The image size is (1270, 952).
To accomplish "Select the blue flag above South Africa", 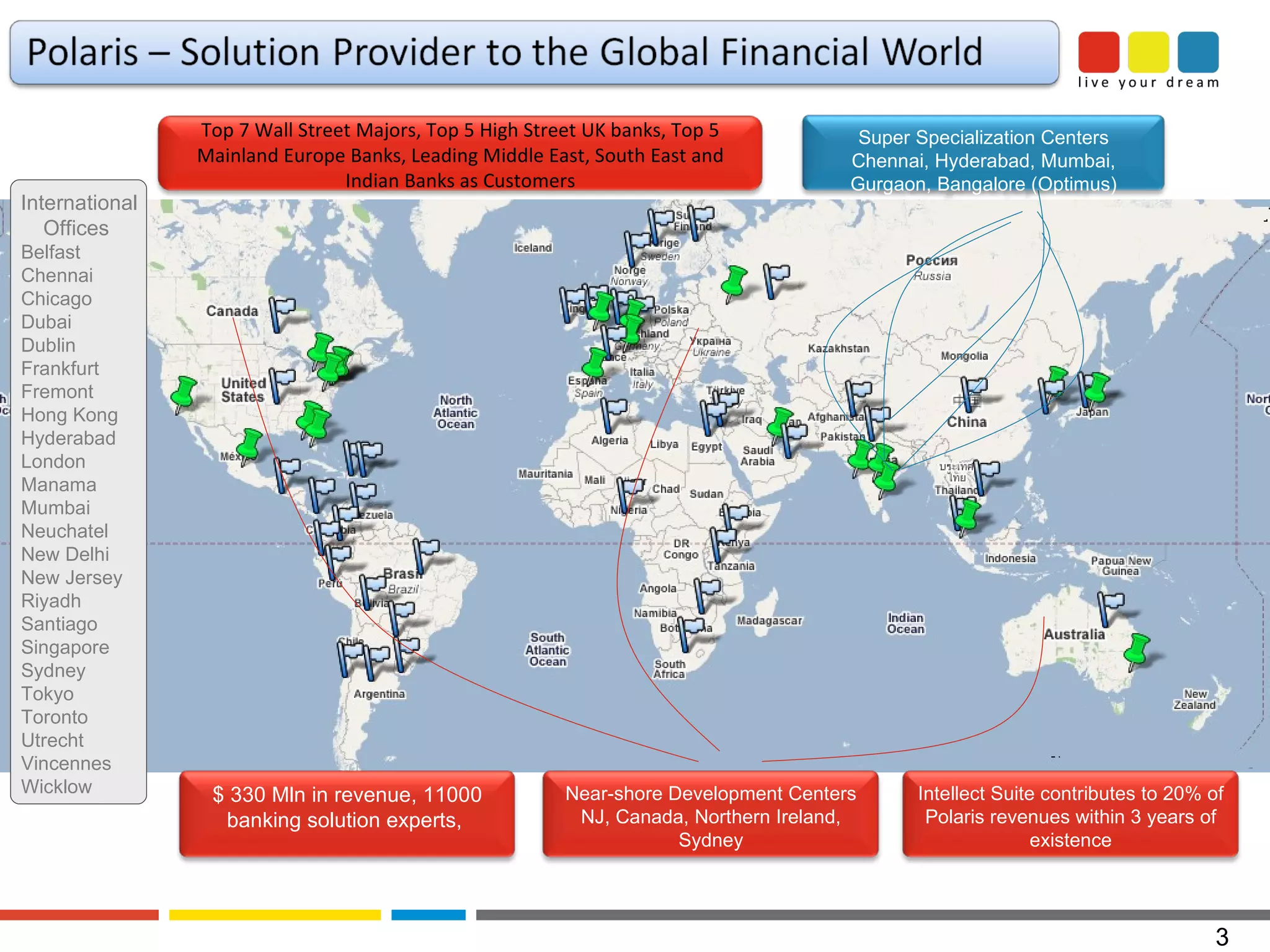I will [x=691, y=633].
